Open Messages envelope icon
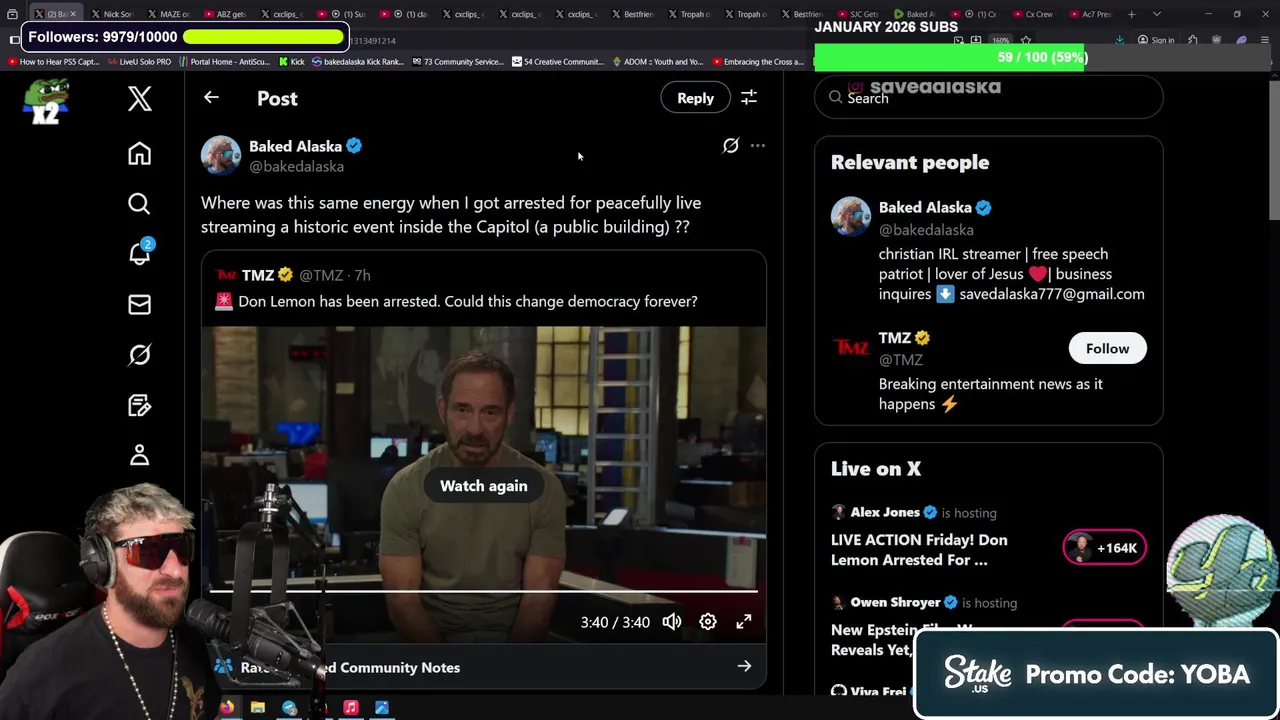Screen dimensions: 1280x720 pos(139,304)
